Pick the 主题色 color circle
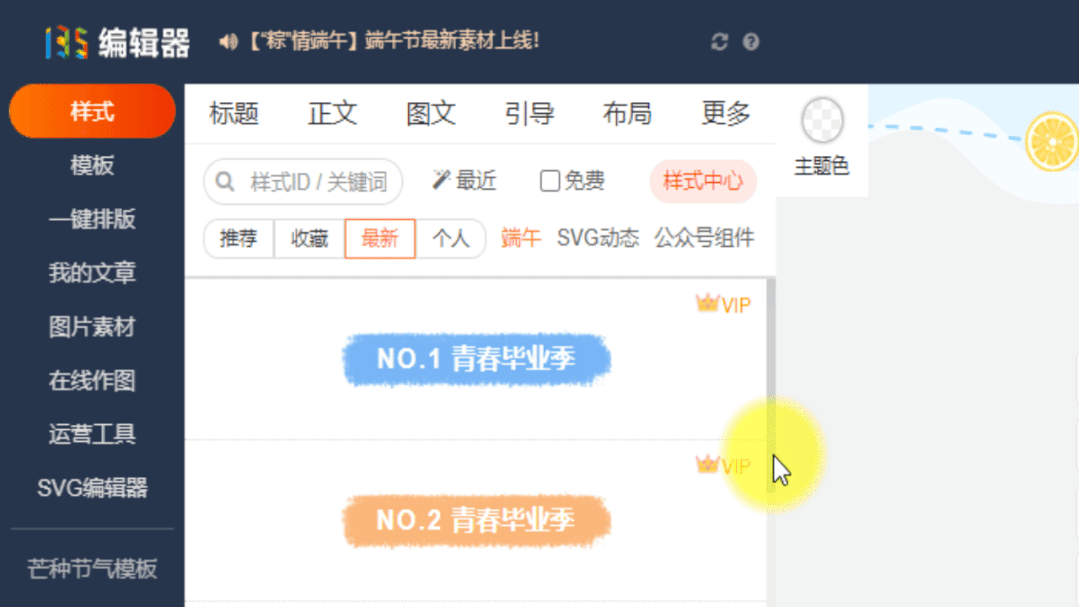This screenshot has width=1079, height=607. click(822, 120)
